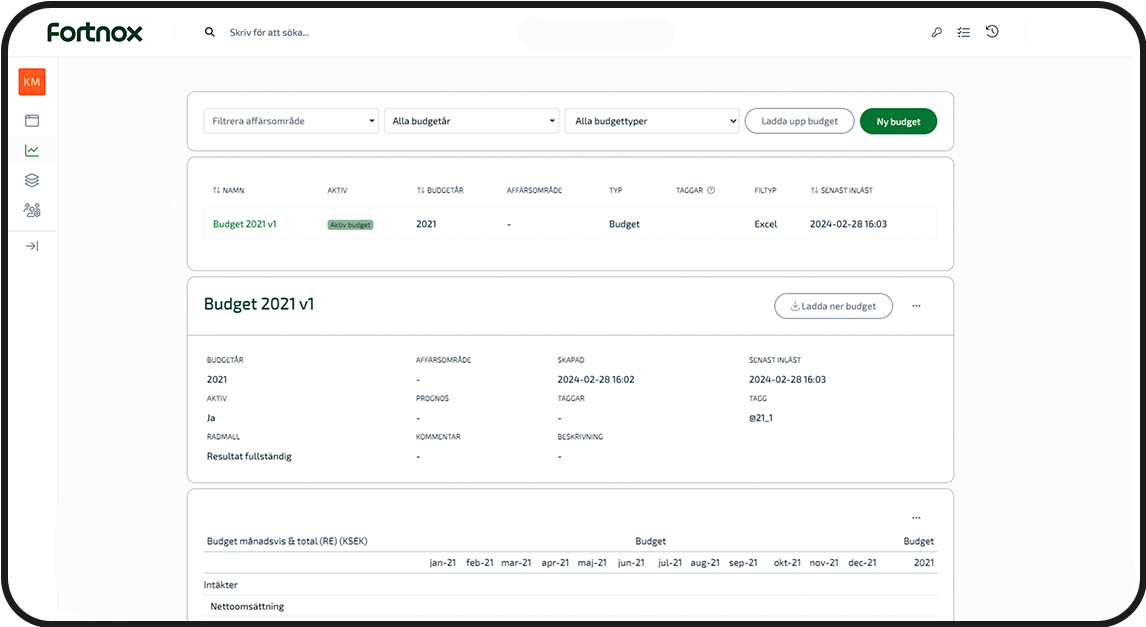Open the Budget 2021 v1 link
Image resolution: width=1146 pixels, height=627 pixels.
[245, 224]
